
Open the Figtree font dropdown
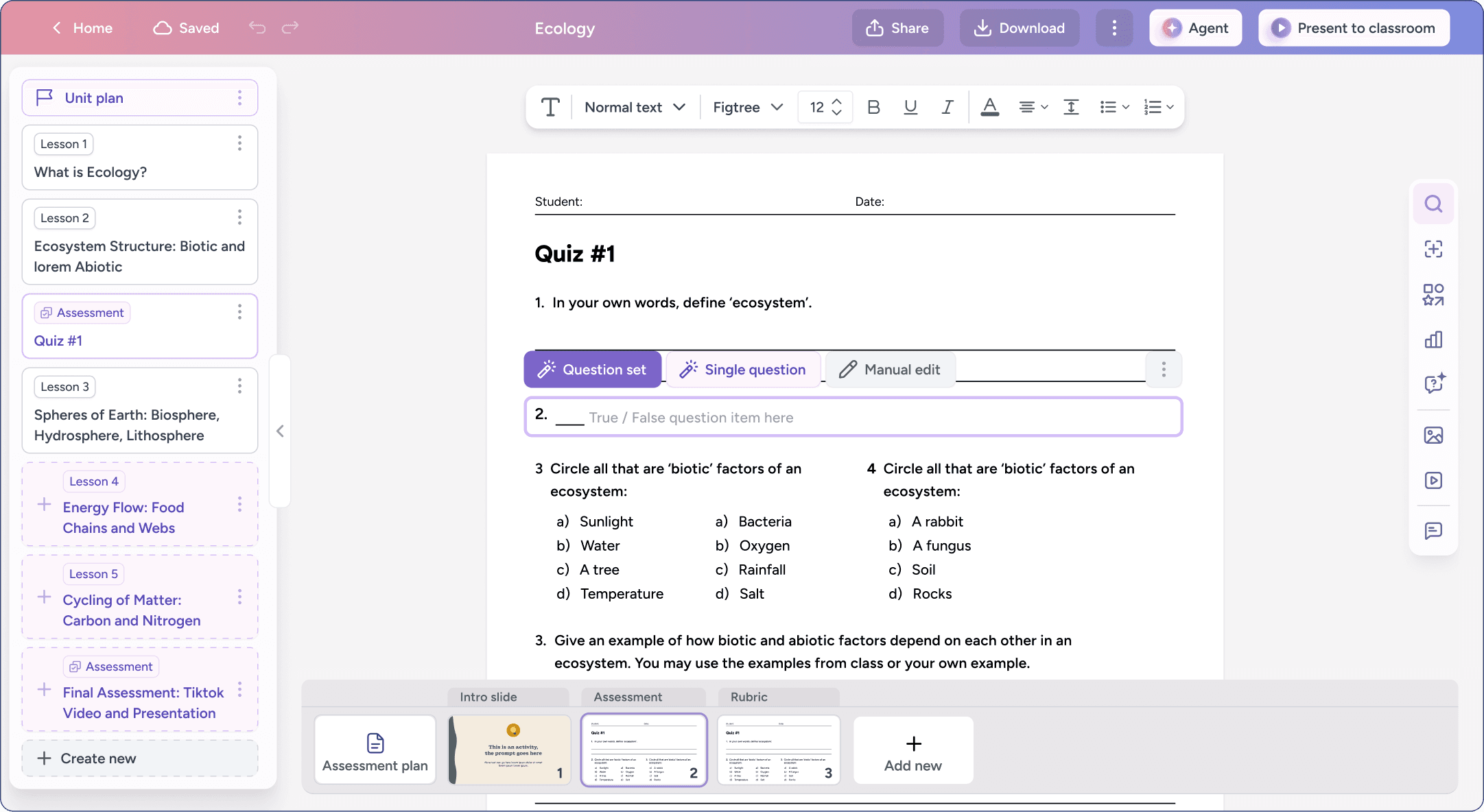coord(747,107)
